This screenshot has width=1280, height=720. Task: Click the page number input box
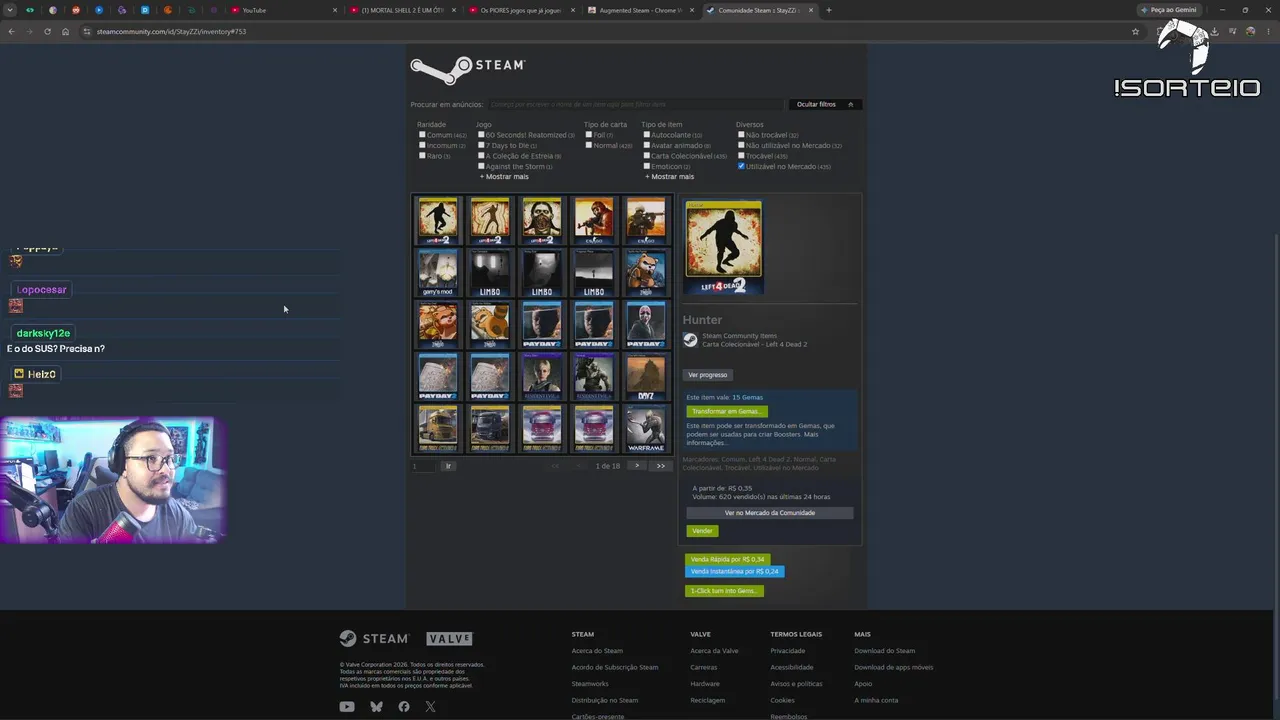pyautogui.click(x=424, y=466)
